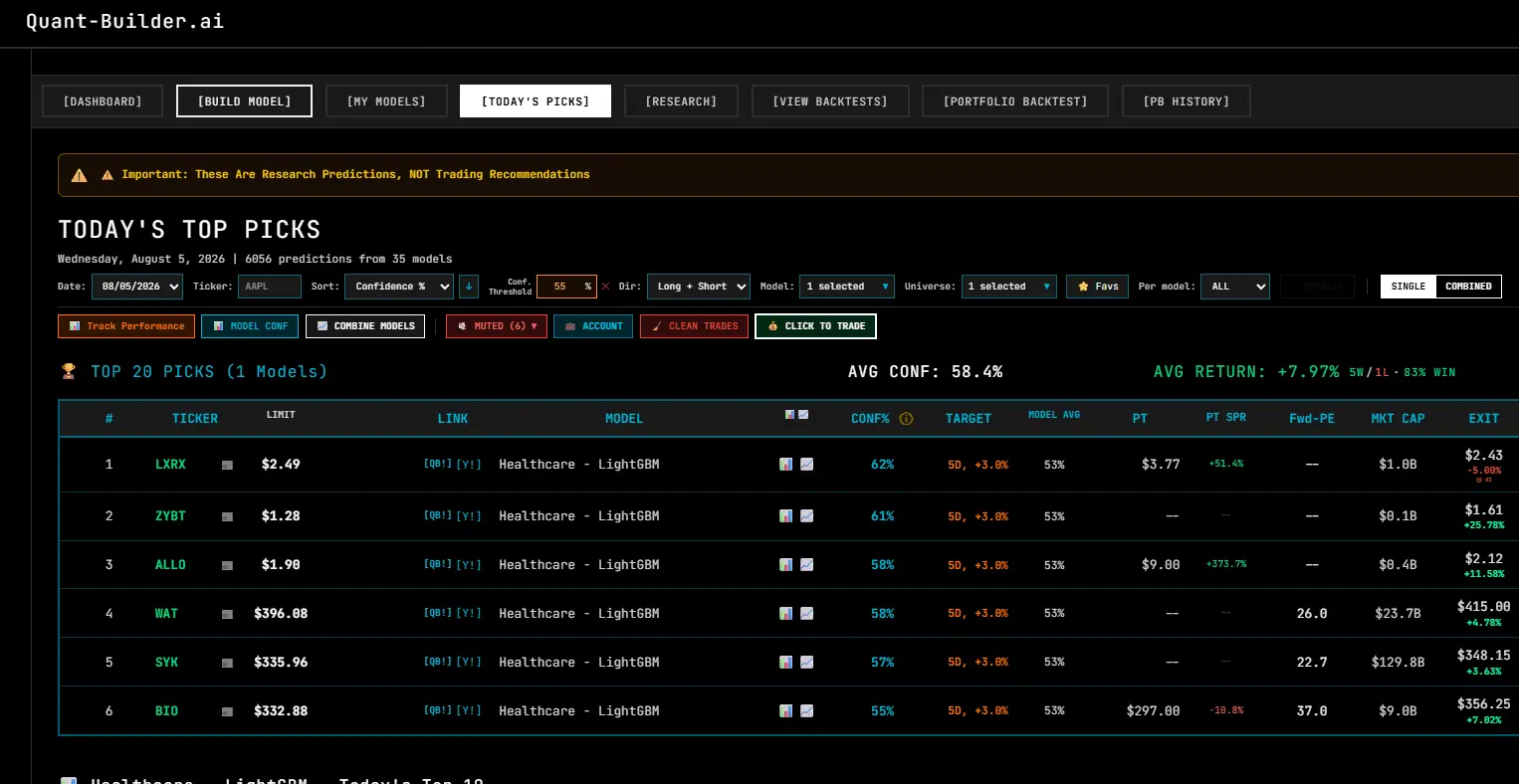Open the RESEARCH tab
1519x784 pixels.
click(x=681, y=101)
